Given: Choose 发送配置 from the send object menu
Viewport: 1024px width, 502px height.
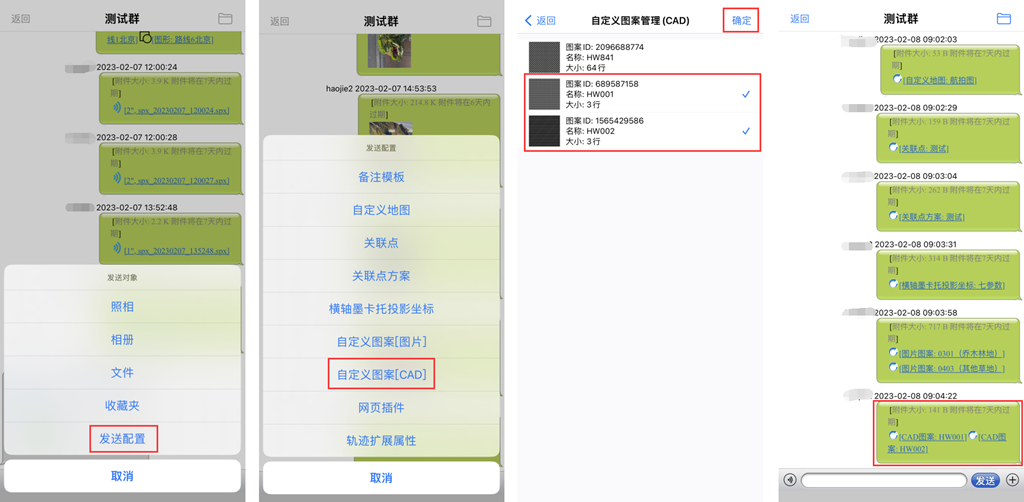Looking at the screenshot, I should point(122,439).
